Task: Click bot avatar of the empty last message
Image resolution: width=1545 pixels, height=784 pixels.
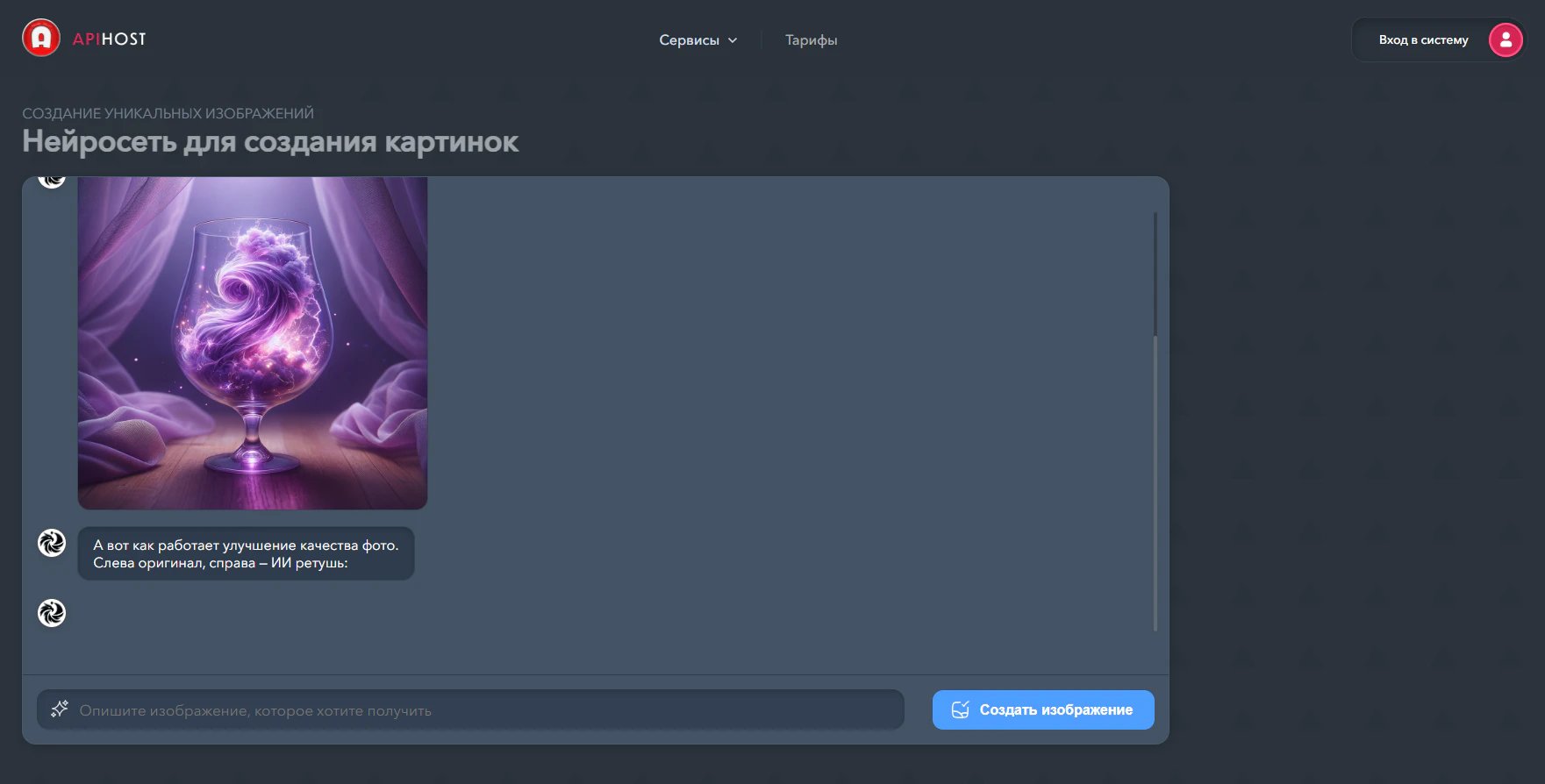Action: click(x=52, y=613)
